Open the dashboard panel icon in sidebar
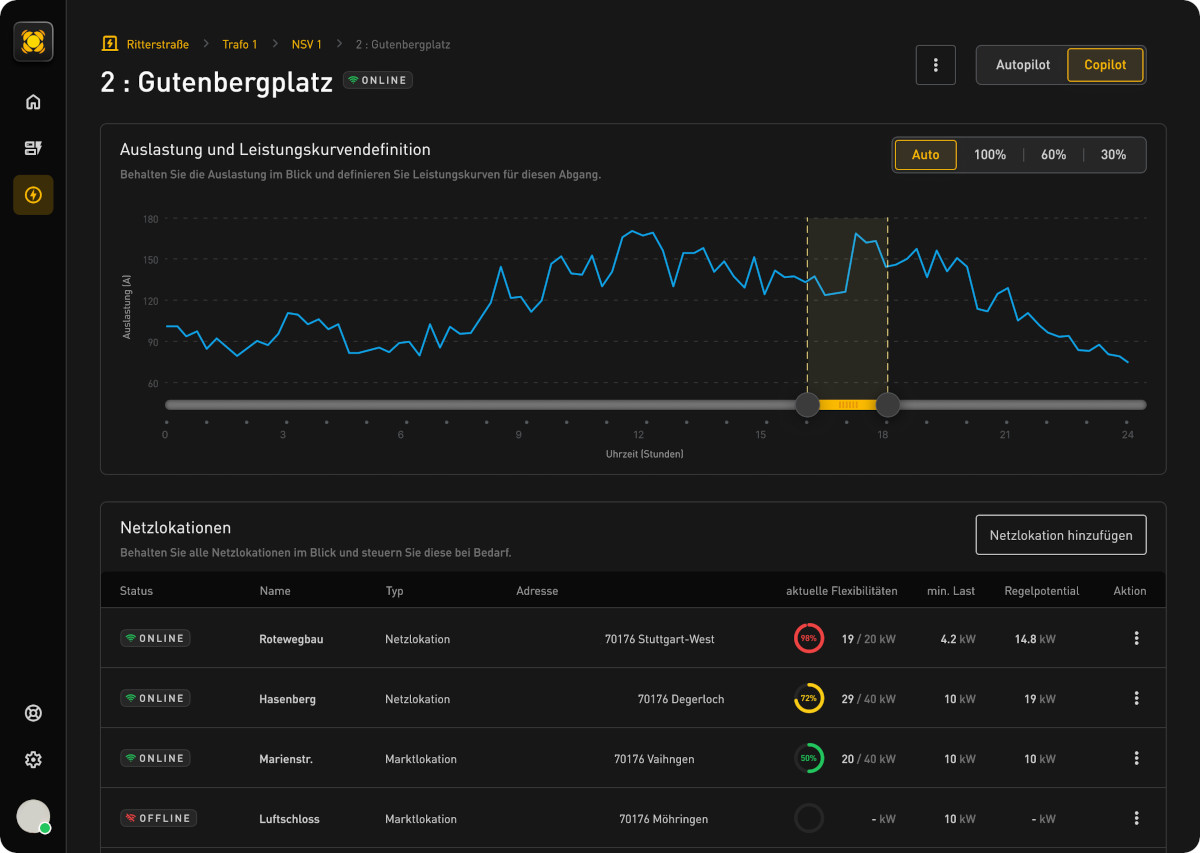 (x=33, y=148)
